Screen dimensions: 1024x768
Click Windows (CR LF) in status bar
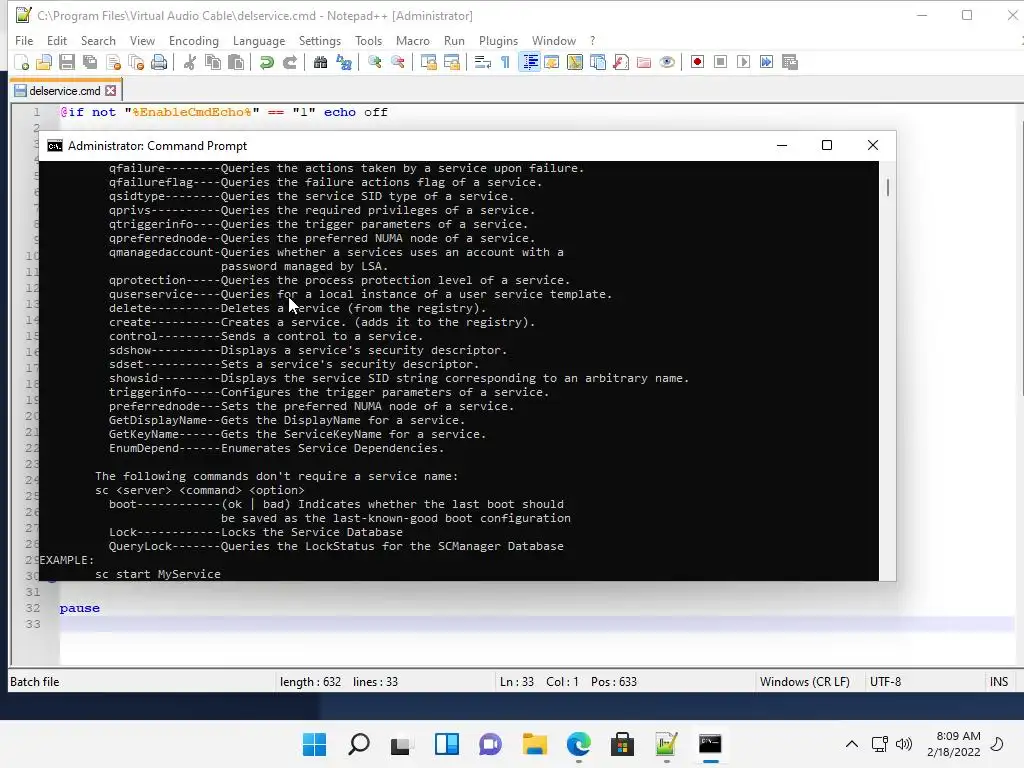(x=805, y=682)
